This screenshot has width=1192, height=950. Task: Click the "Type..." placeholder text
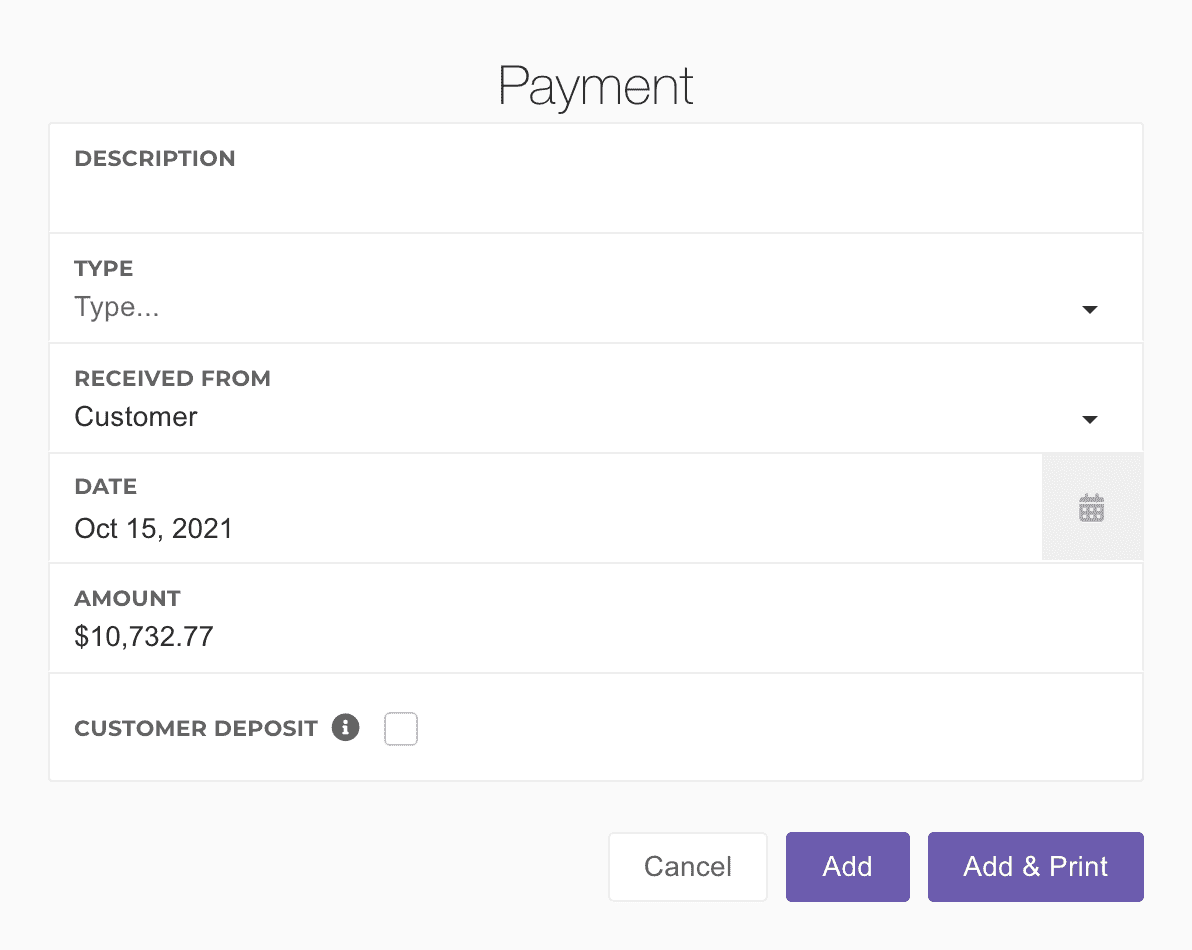pos(117,308)
